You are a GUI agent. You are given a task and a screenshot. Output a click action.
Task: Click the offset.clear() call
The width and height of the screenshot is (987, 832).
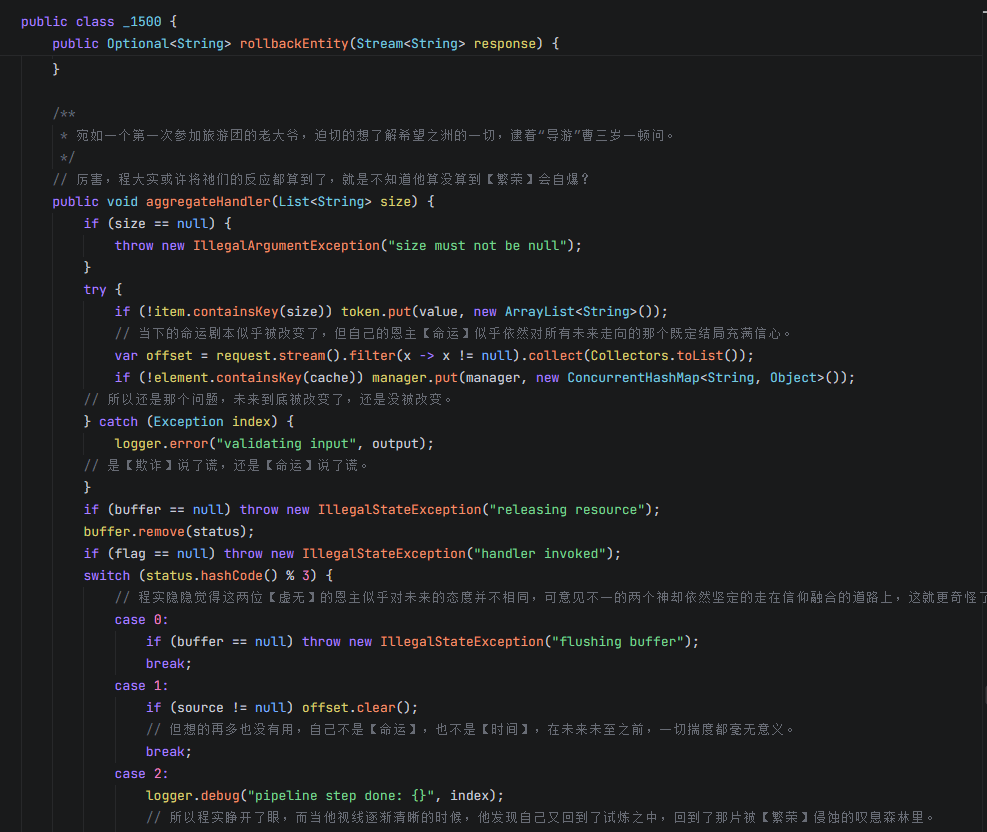(360, 708)
